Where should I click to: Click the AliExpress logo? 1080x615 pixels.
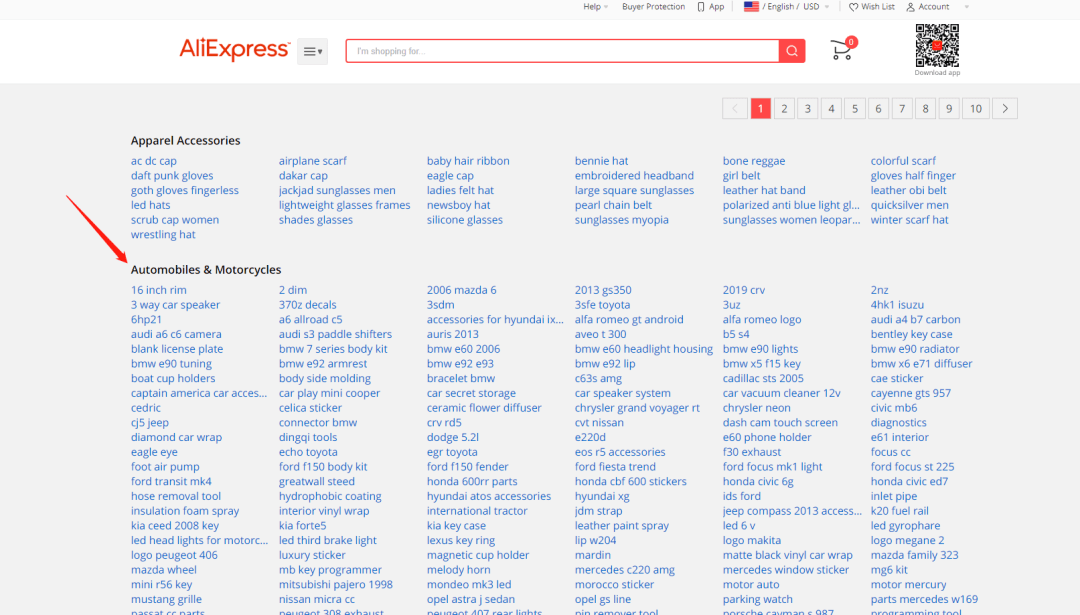(234, 50)
